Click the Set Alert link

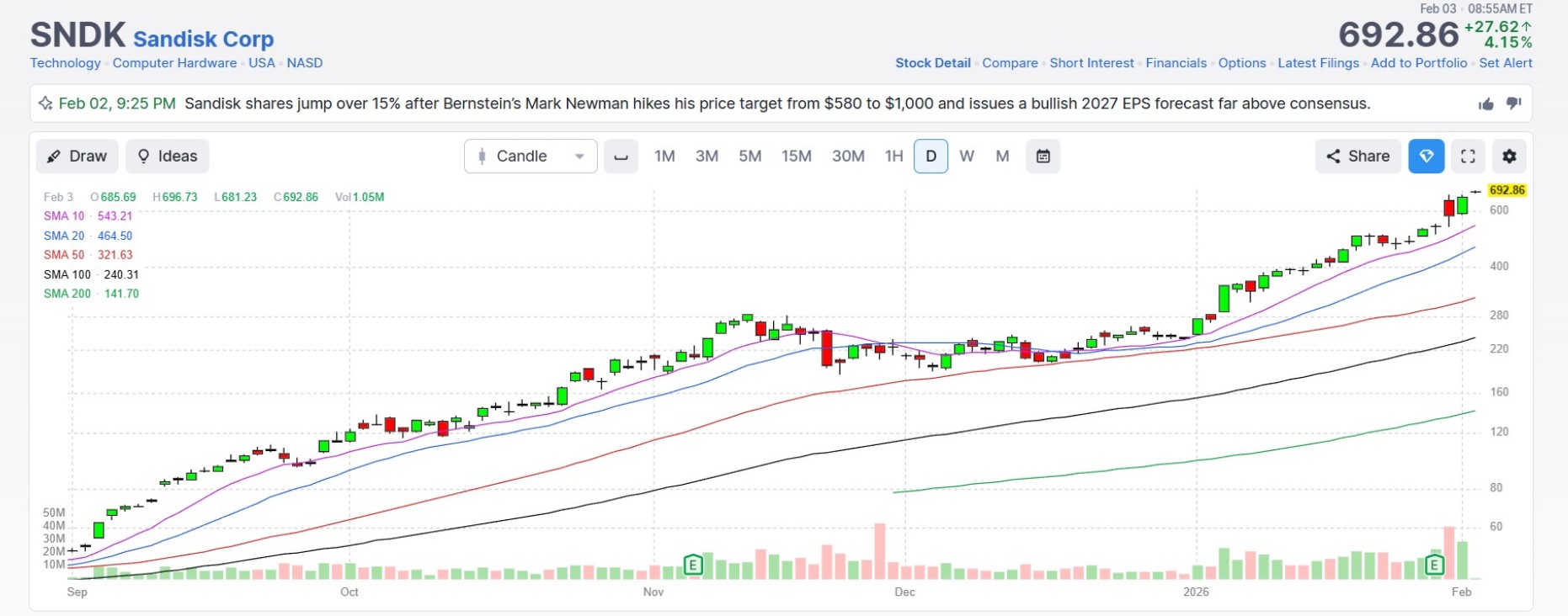[x=1506, y=63]
